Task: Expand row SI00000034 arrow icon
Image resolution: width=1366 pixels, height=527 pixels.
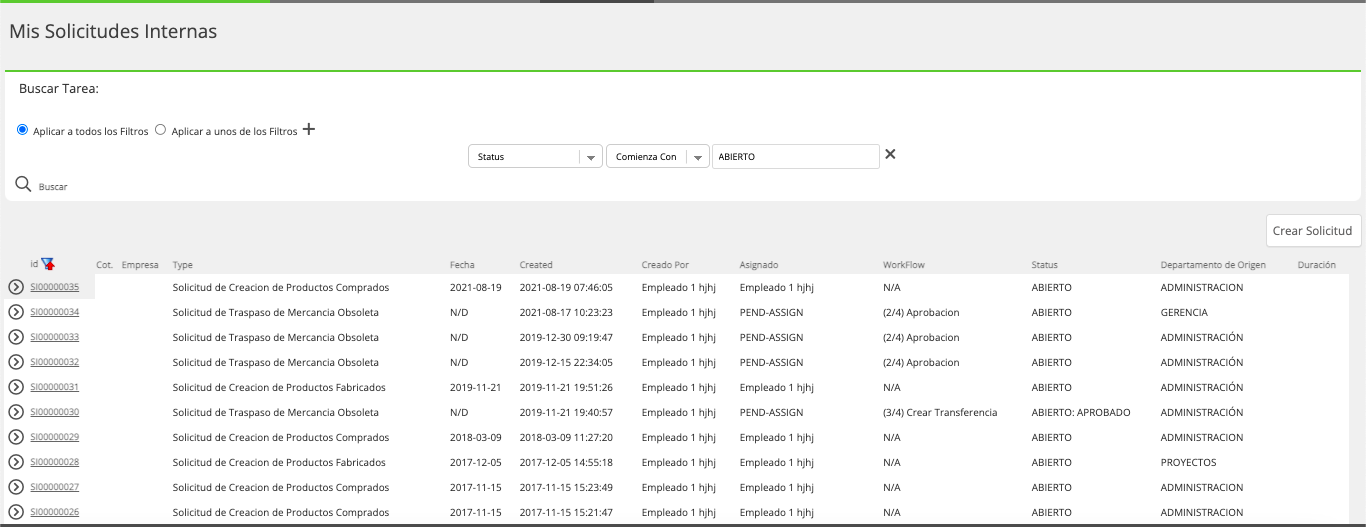Action: click(16, 312)
